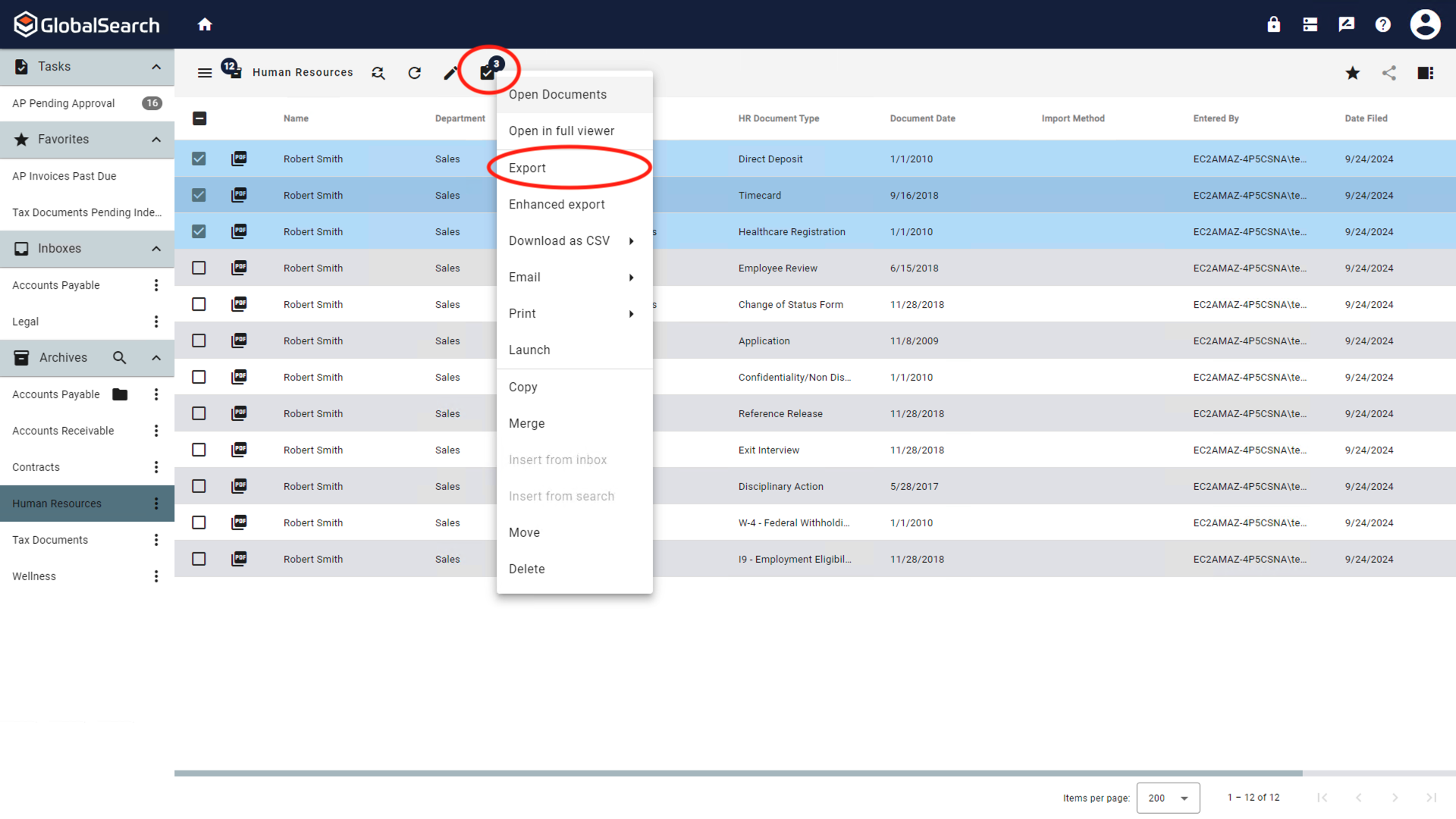Star the current search as favorite
This screenshot has width=1456, height=819.
[x=1352, y=73]
